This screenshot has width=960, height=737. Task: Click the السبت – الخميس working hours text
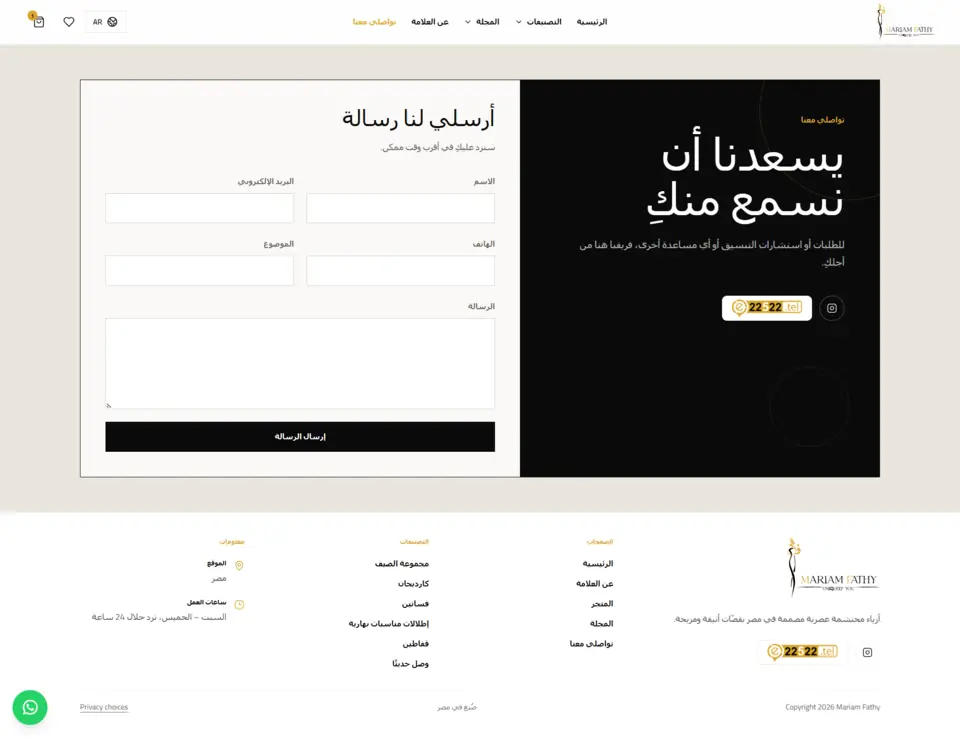point(159,618)
